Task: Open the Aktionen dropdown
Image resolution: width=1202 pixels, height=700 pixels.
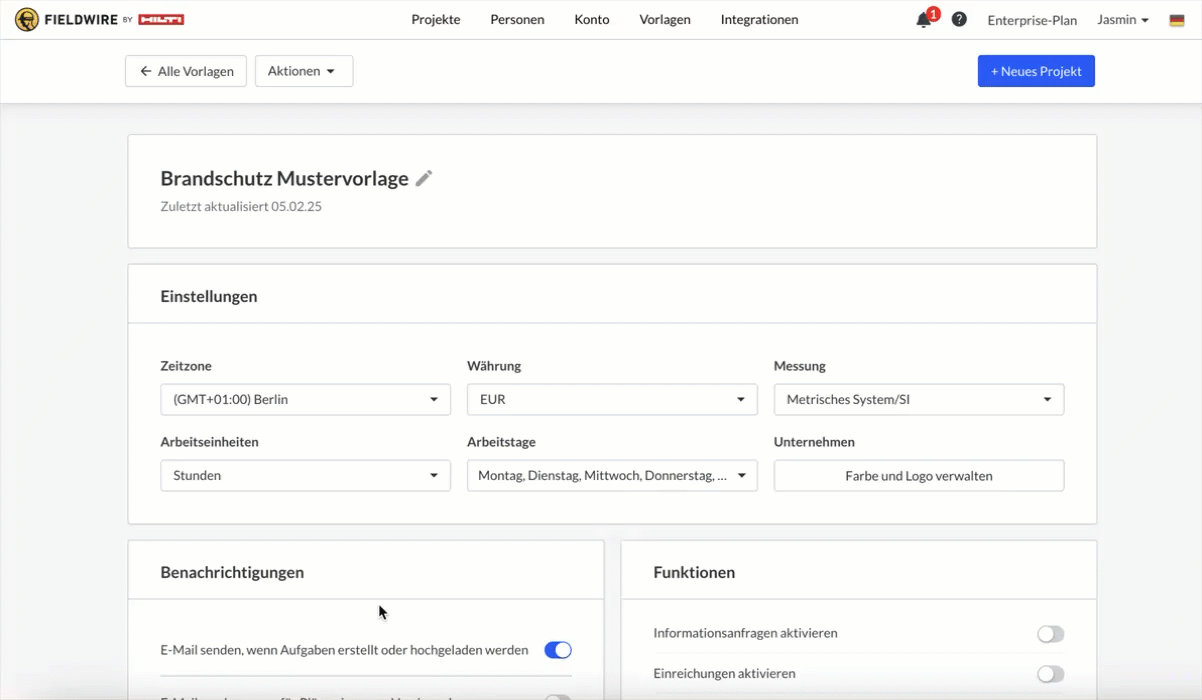Action: click(304, 71)
